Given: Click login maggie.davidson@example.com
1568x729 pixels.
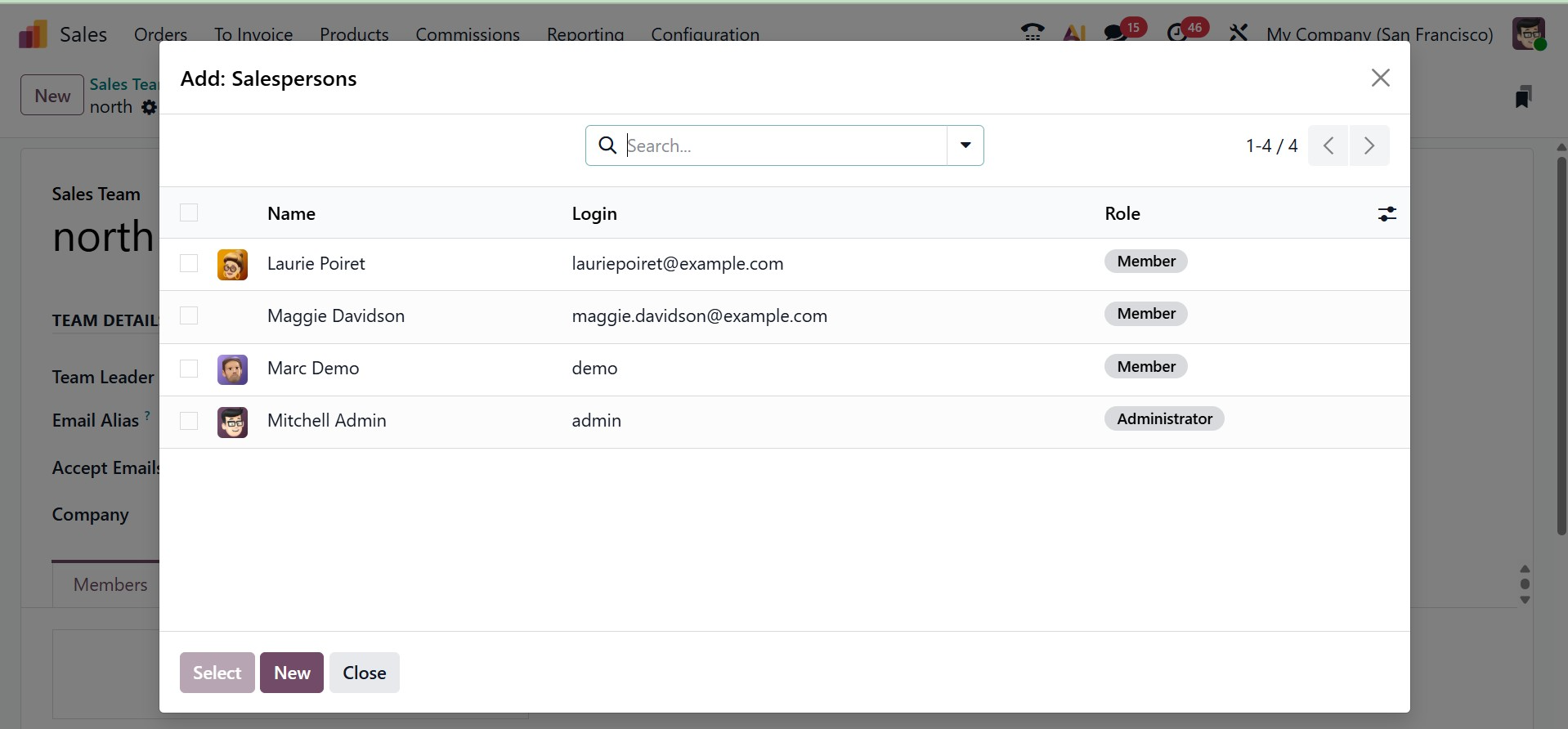Looking at the screenshot, I should 700,315.
